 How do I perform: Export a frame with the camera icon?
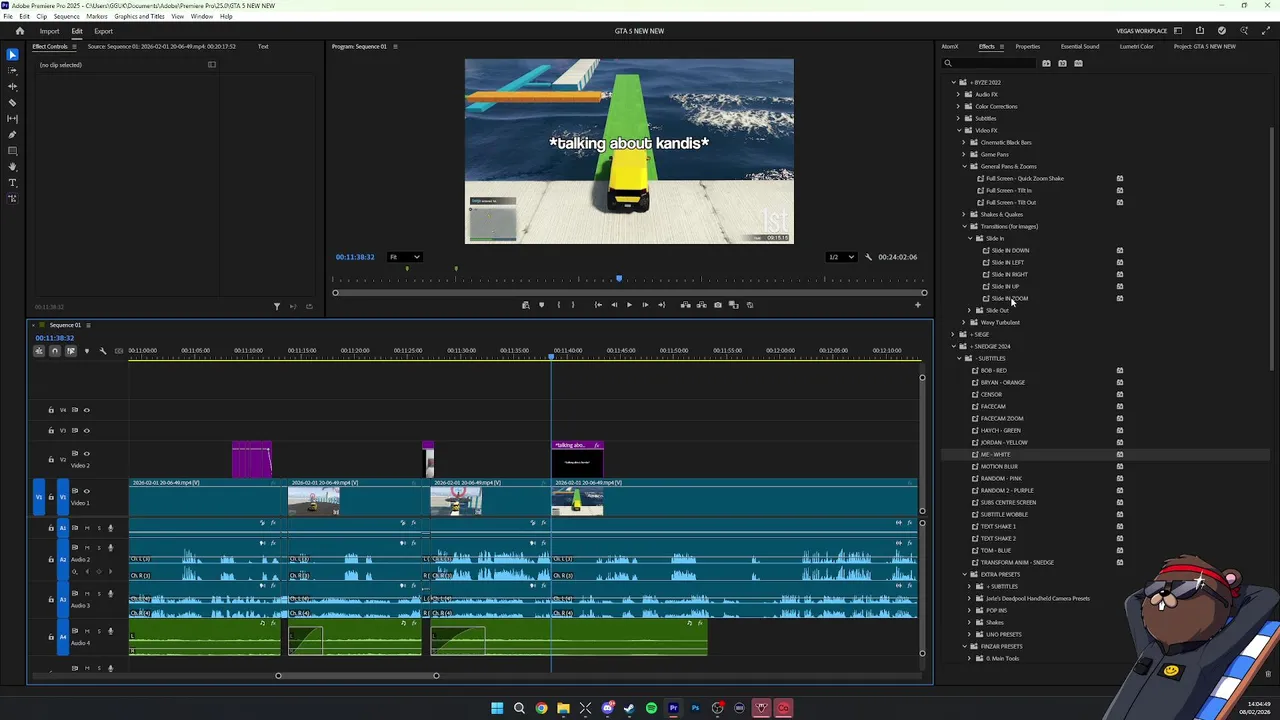point(717,305)
